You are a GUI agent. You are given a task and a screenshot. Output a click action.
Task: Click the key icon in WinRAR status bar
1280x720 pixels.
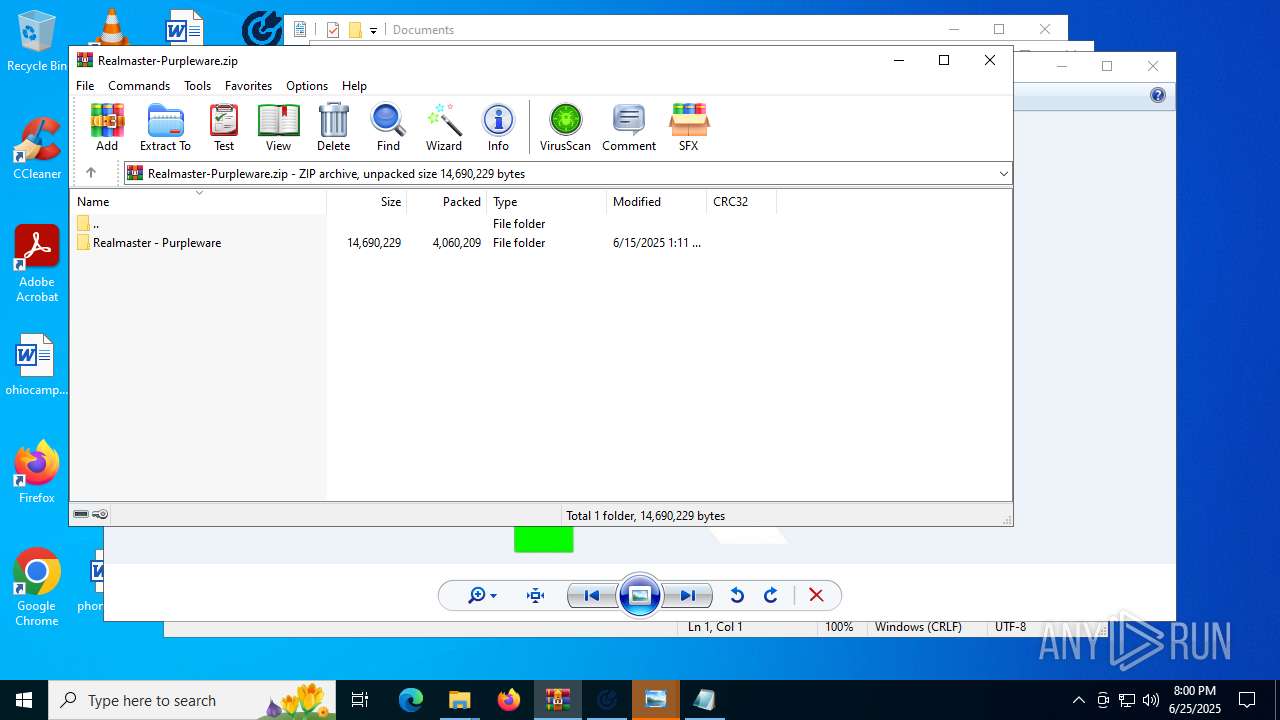click(100, 515)
